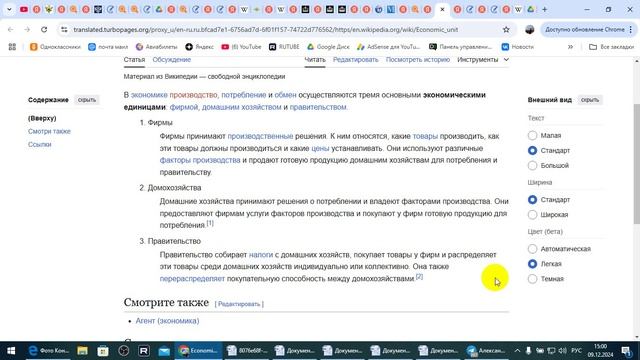Open Агент (экономика) link
This screenshot has height=360, width=640.
coord(167,321)
